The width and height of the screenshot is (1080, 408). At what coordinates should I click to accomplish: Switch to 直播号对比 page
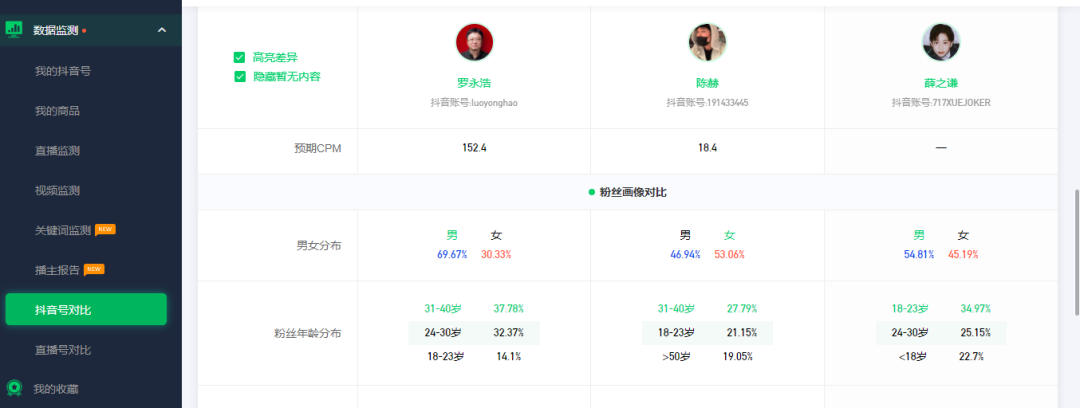63,349
